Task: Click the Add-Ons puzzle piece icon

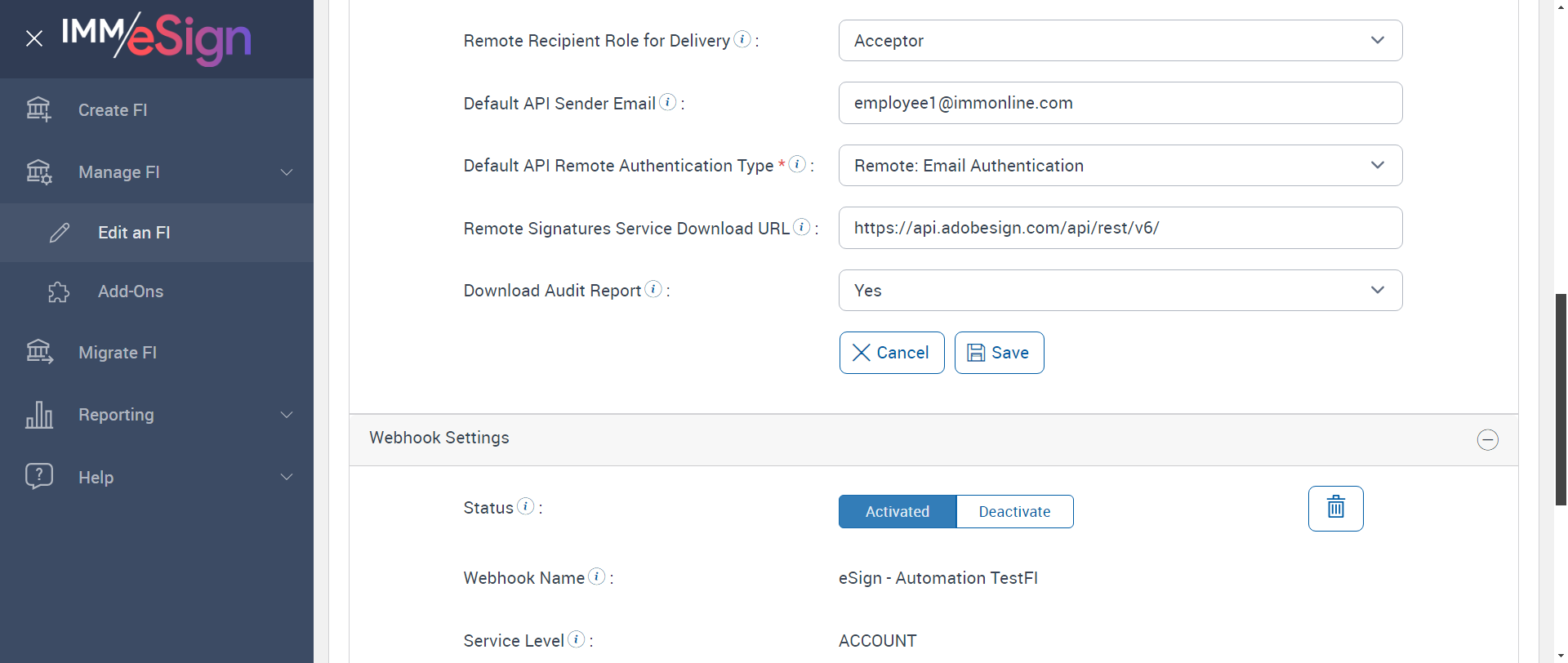Action: click(59, 291)
